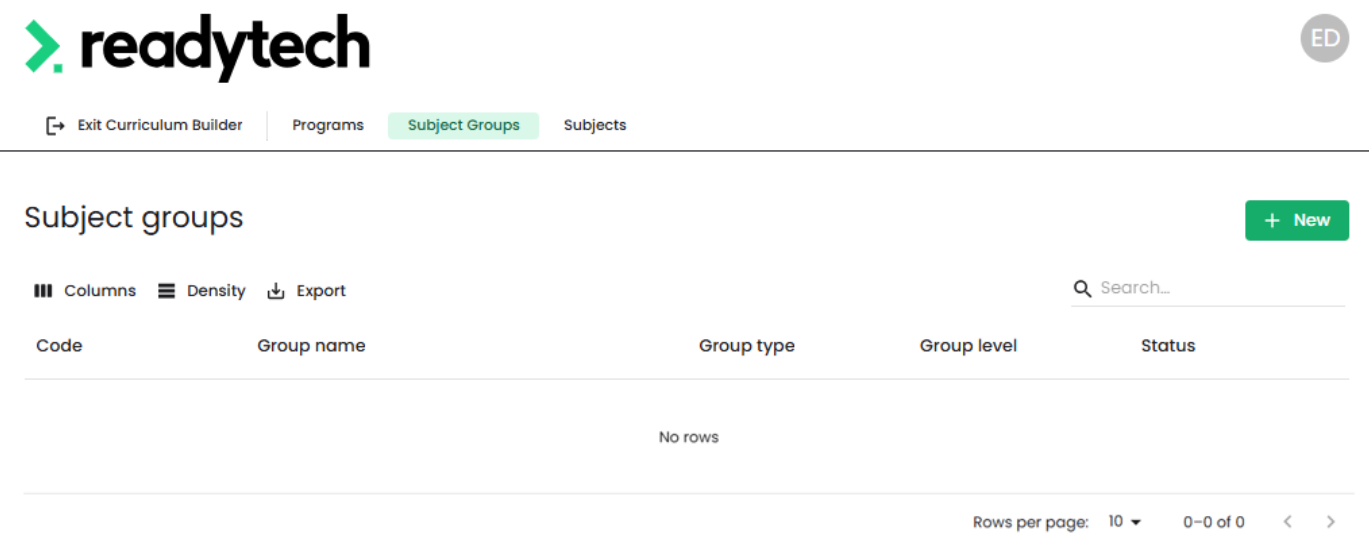The width and height of the screenshot is (1369, 549).
Task: Sort by the Code column header
Action: (59, 346)
